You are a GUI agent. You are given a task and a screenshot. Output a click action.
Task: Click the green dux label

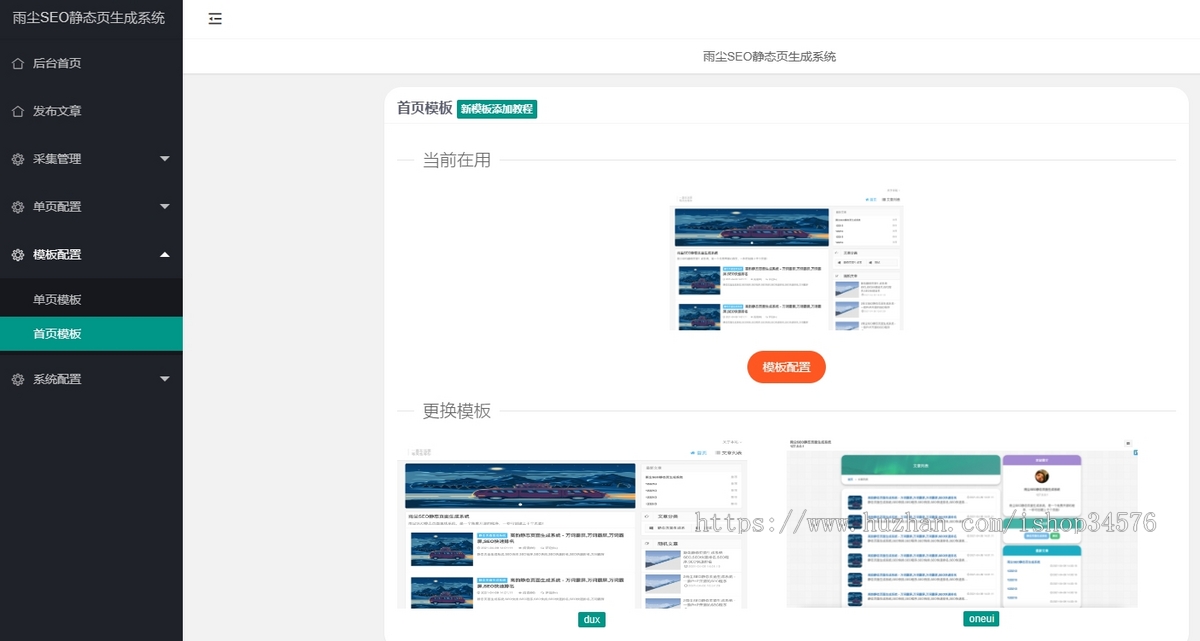(591, 620)
